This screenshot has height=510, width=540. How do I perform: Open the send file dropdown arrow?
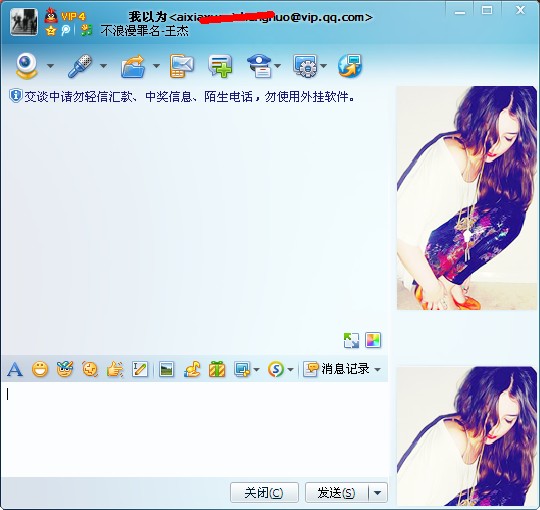click(156, 65)
